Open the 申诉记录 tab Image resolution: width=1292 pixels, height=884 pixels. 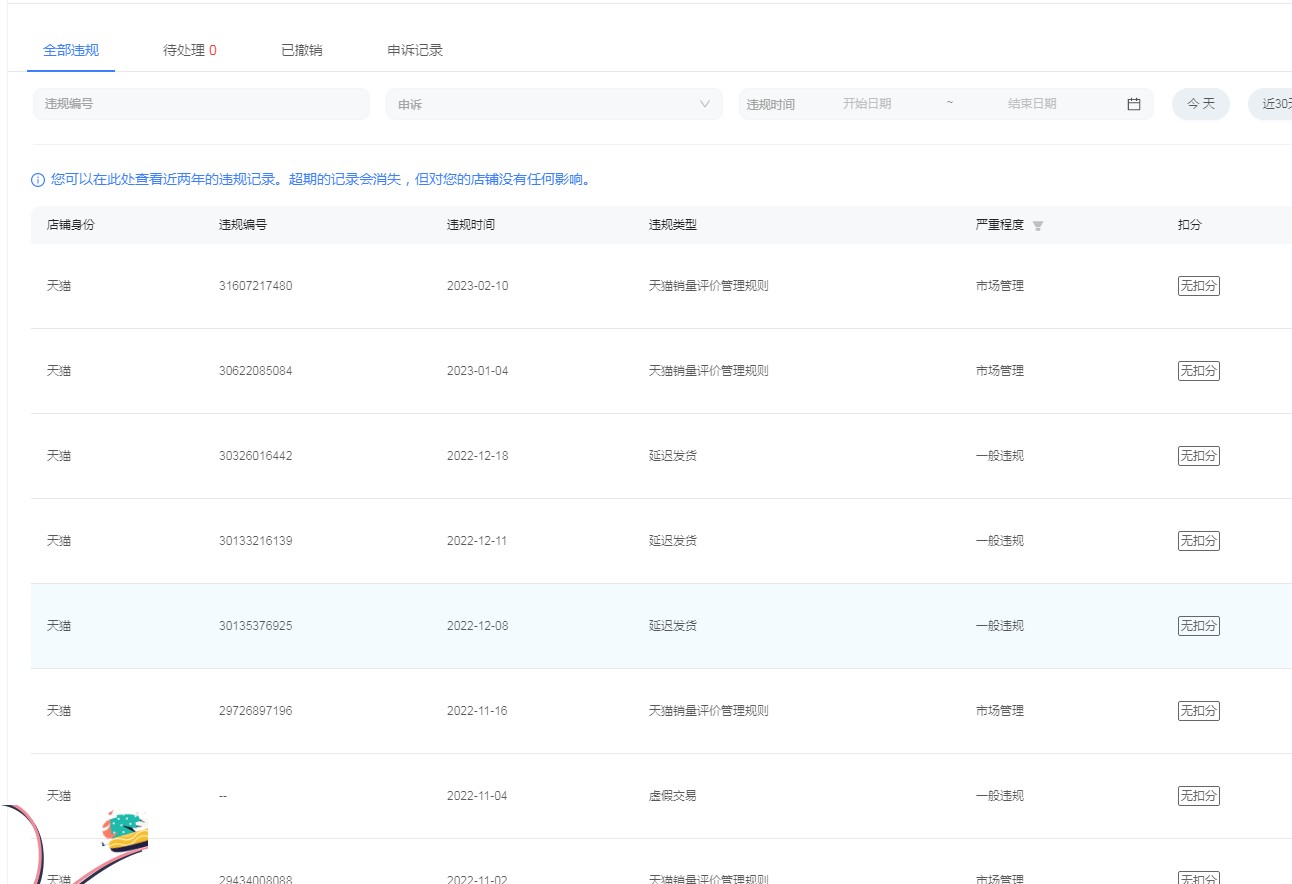[x=415, y=50]
